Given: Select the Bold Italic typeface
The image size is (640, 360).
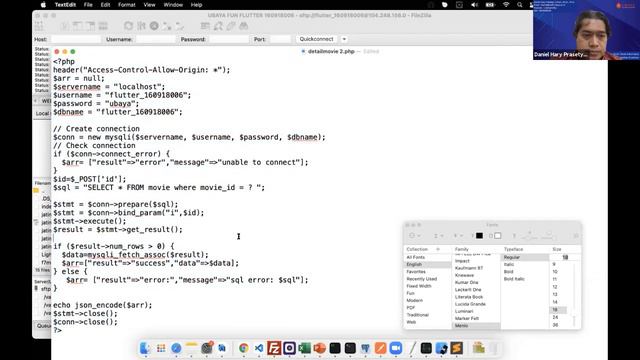Looking at the screenshot, I should tap(514, 279).
